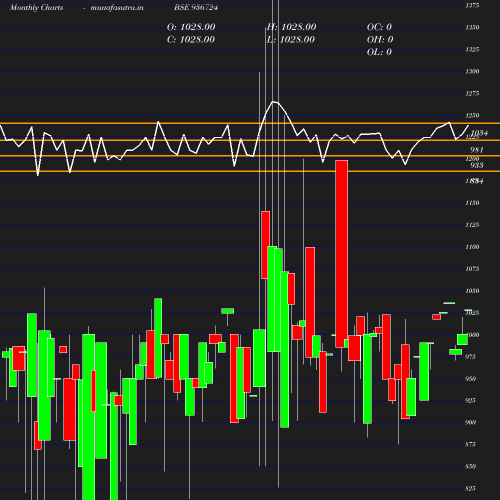Select the high value 'H: 1028.00'

pos(291,27)
